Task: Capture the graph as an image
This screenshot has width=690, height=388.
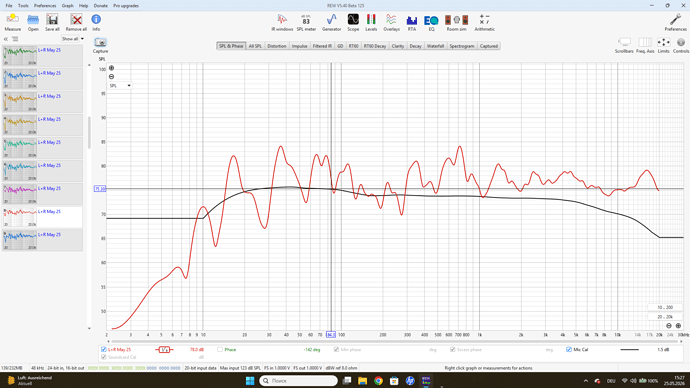Action: click(100, 45)
